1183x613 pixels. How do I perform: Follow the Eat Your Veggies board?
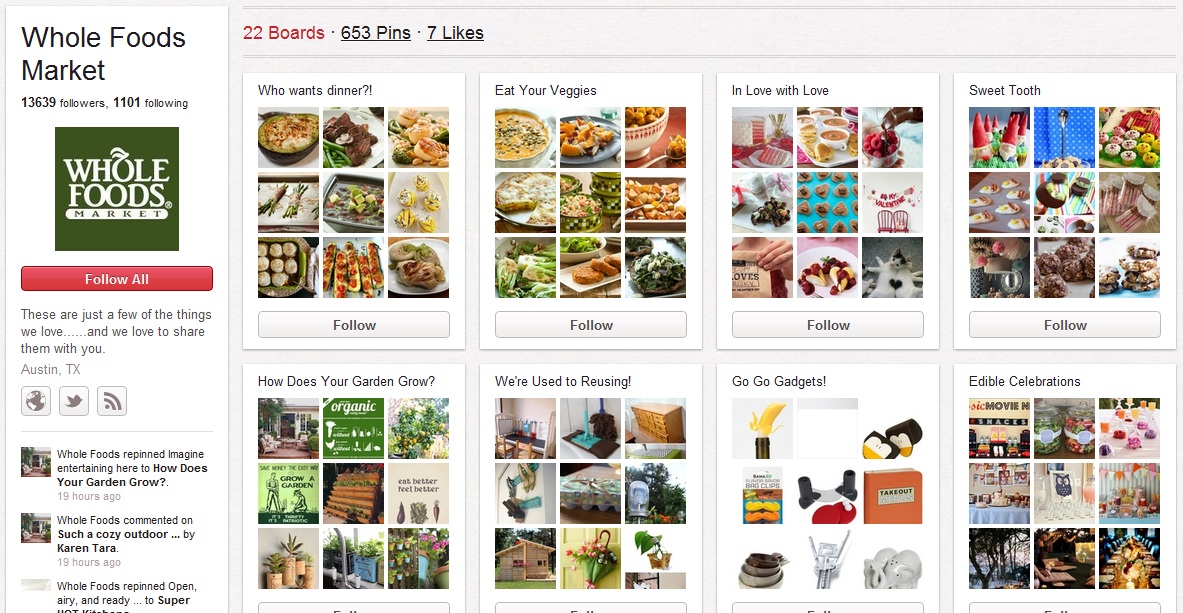tap(591, 325)
